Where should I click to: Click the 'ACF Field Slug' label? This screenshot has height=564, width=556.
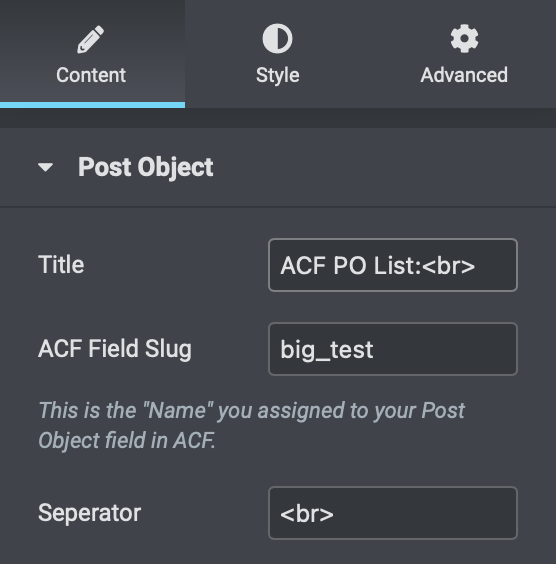click(115, 349)
